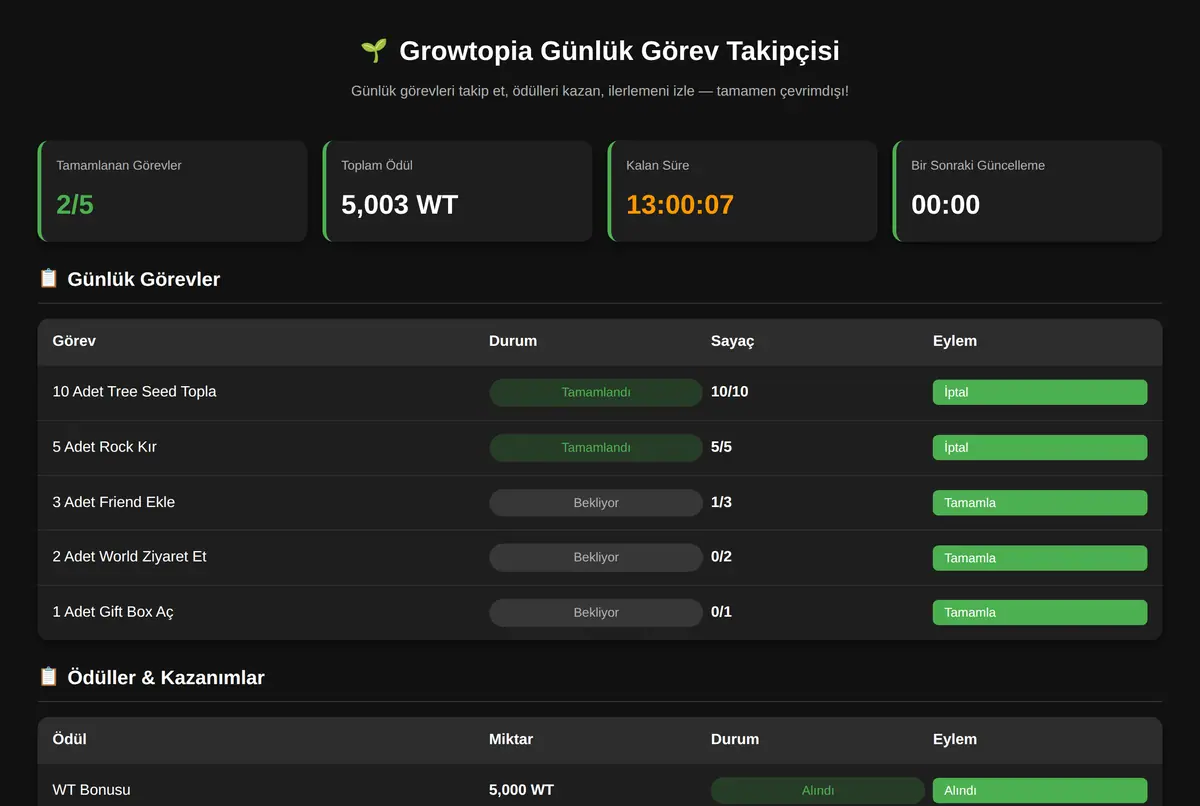Viewport: 1200px width, 806px height.
Task: Click Bekliyor status of Gift Box Aç
Action: [x=596, y=612]
